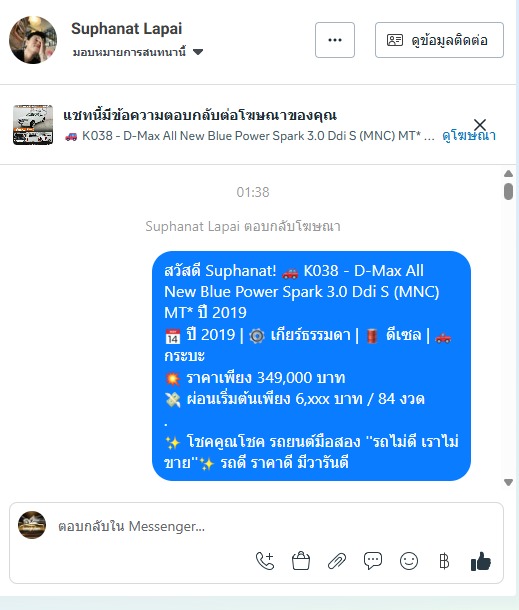Viewport: 519px width, 610px height.
Task: Open the emoji picker smiley icon
Action: 409,561
